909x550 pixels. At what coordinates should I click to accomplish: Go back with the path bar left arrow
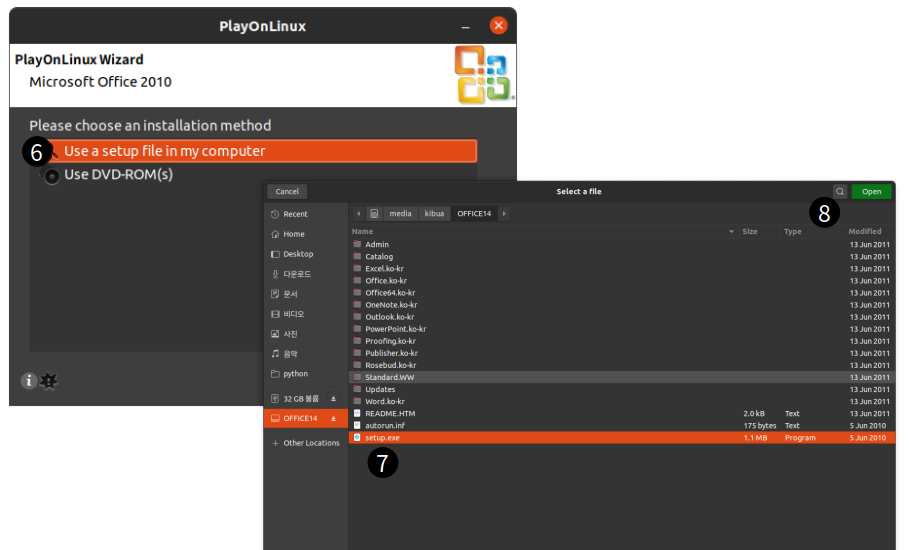point(358,214)
